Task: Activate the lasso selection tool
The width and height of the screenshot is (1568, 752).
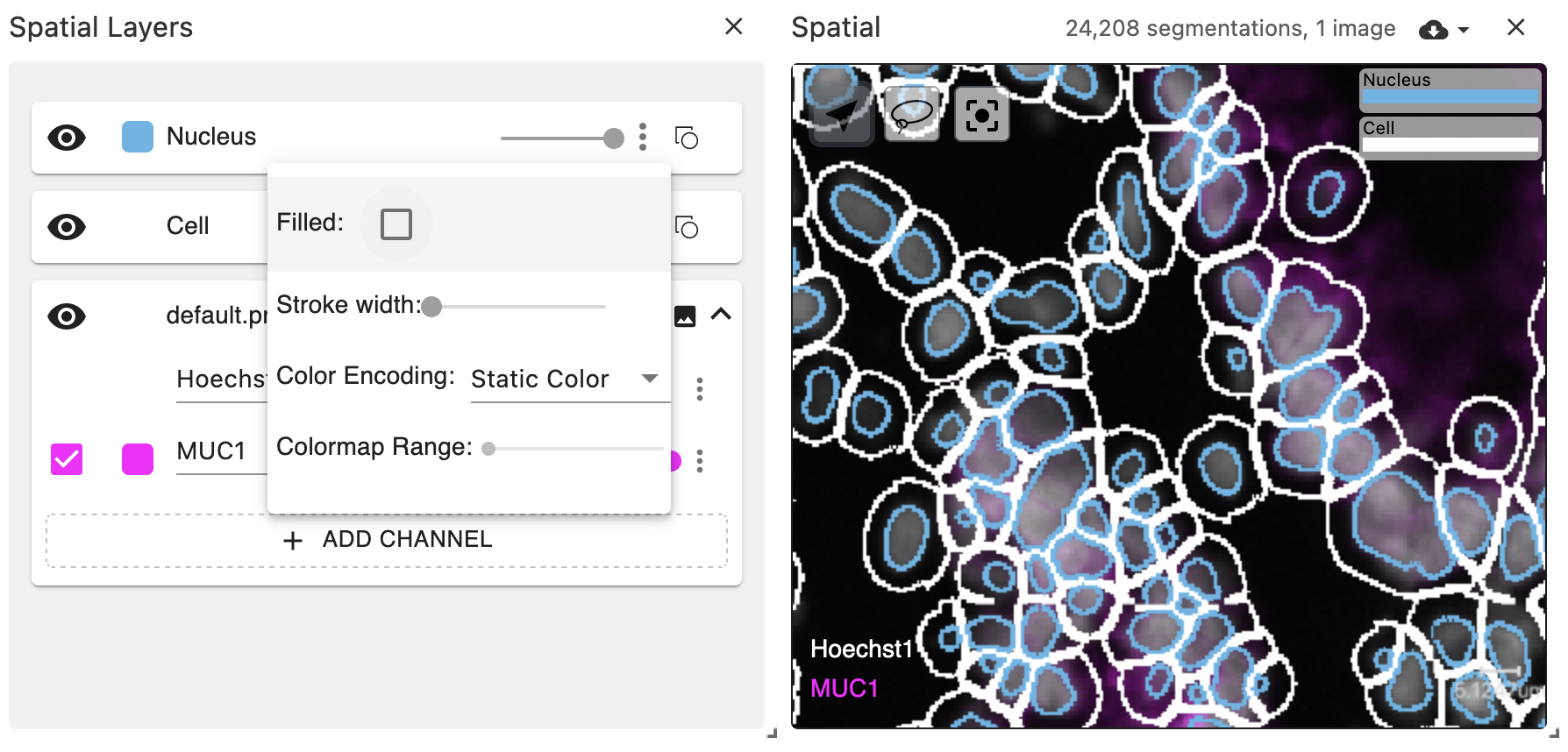Action: click(x=913, y=114)
